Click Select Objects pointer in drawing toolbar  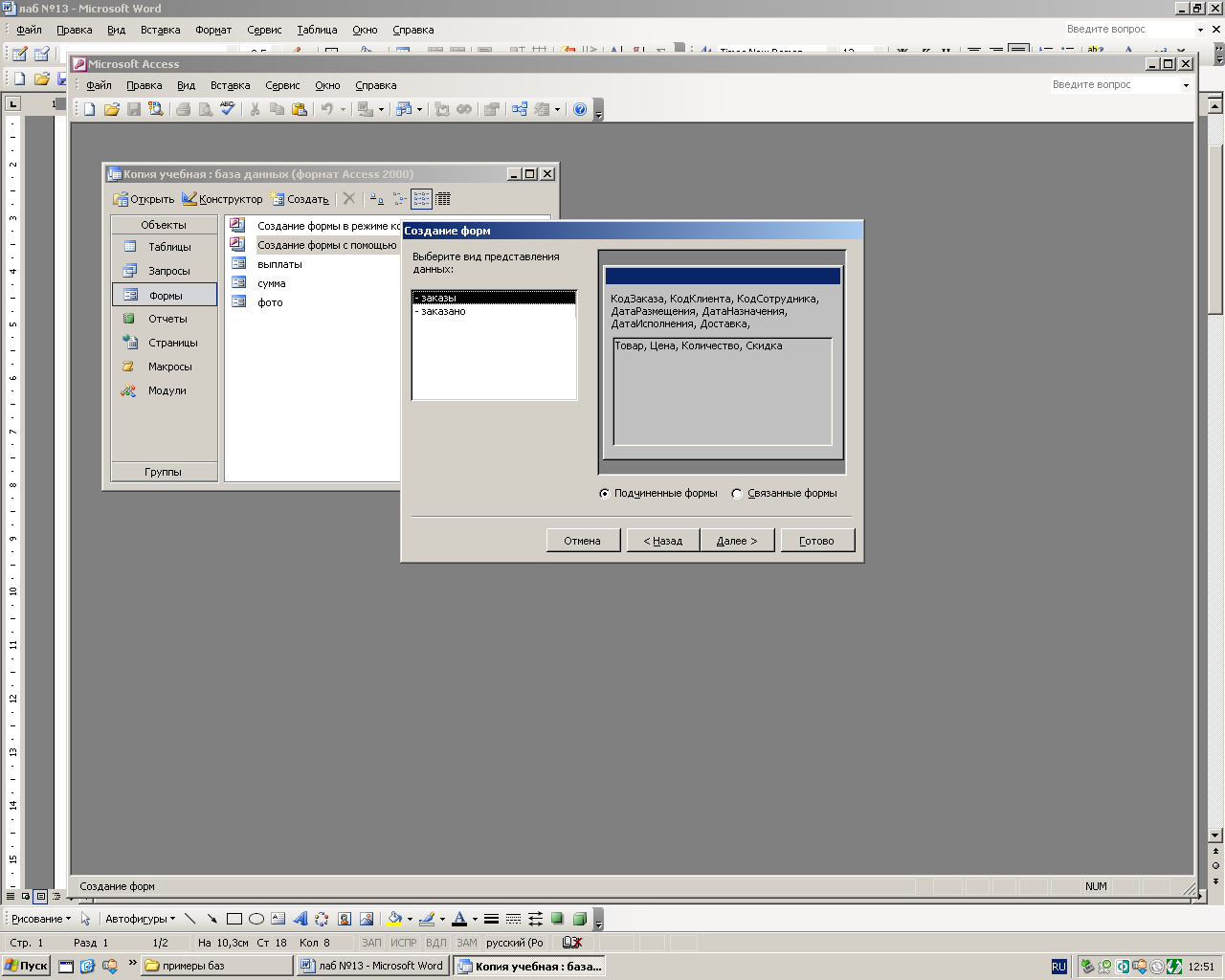point(85,919)
